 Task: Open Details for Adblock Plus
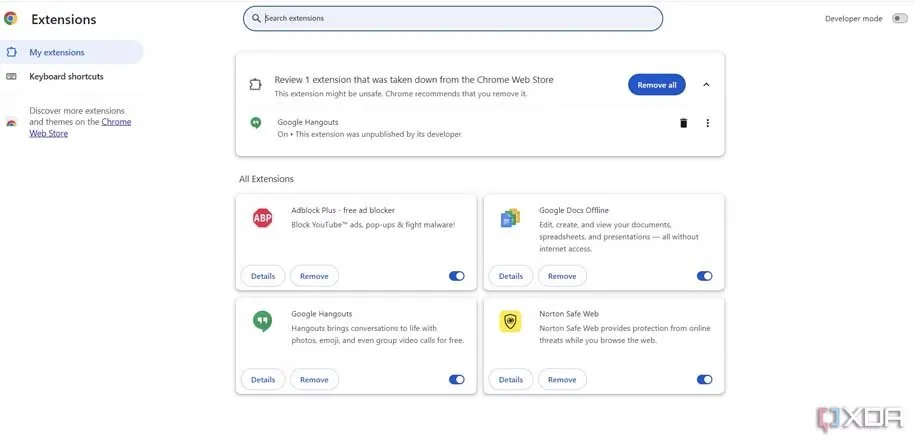(x=263, y=276)
